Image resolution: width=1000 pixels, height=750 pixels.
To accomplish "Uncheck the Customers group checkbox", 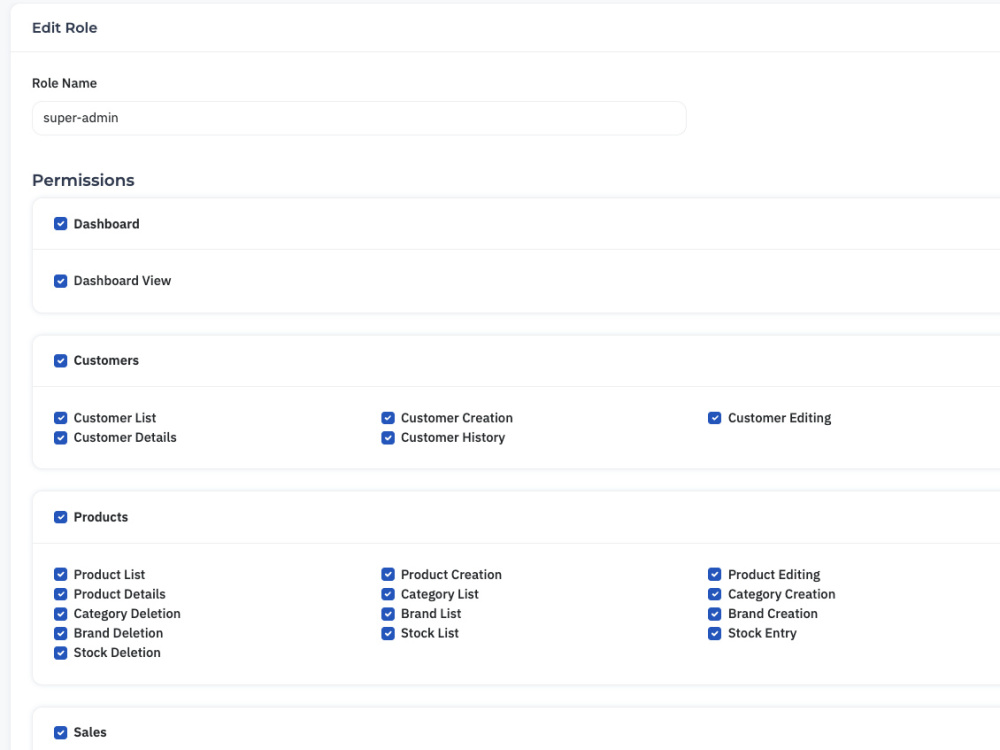I will coord(61,361).
